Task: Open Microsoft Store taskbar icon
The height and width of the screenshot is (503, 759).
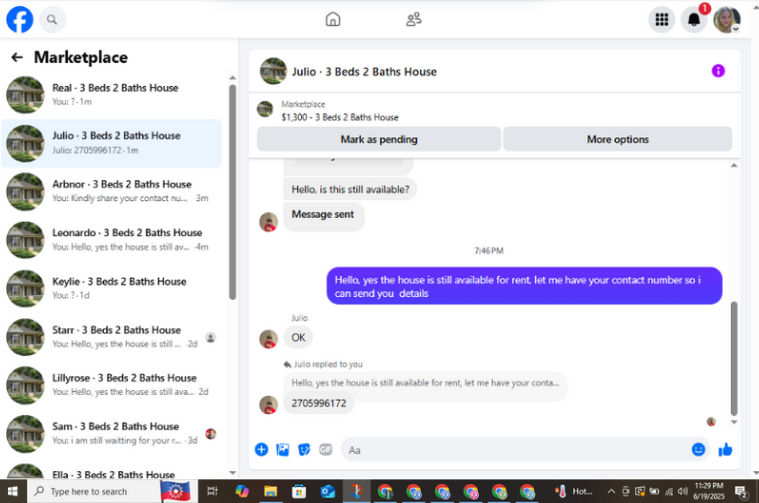Action: point(299,491)
